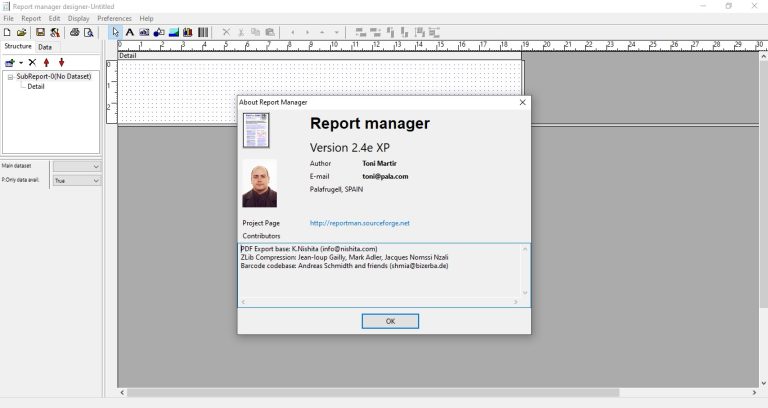Select the text label 'A' tool
This screenshot has width=768, height=408.
pos(130,32)
